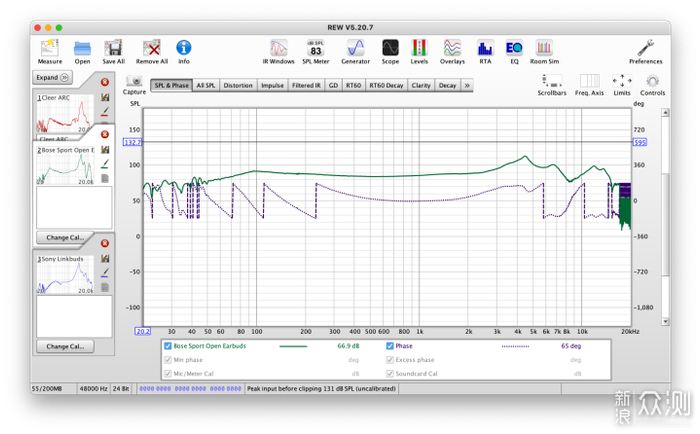Open the EQ window
This screenshot has width=700, height=434.
pos(514,47)
